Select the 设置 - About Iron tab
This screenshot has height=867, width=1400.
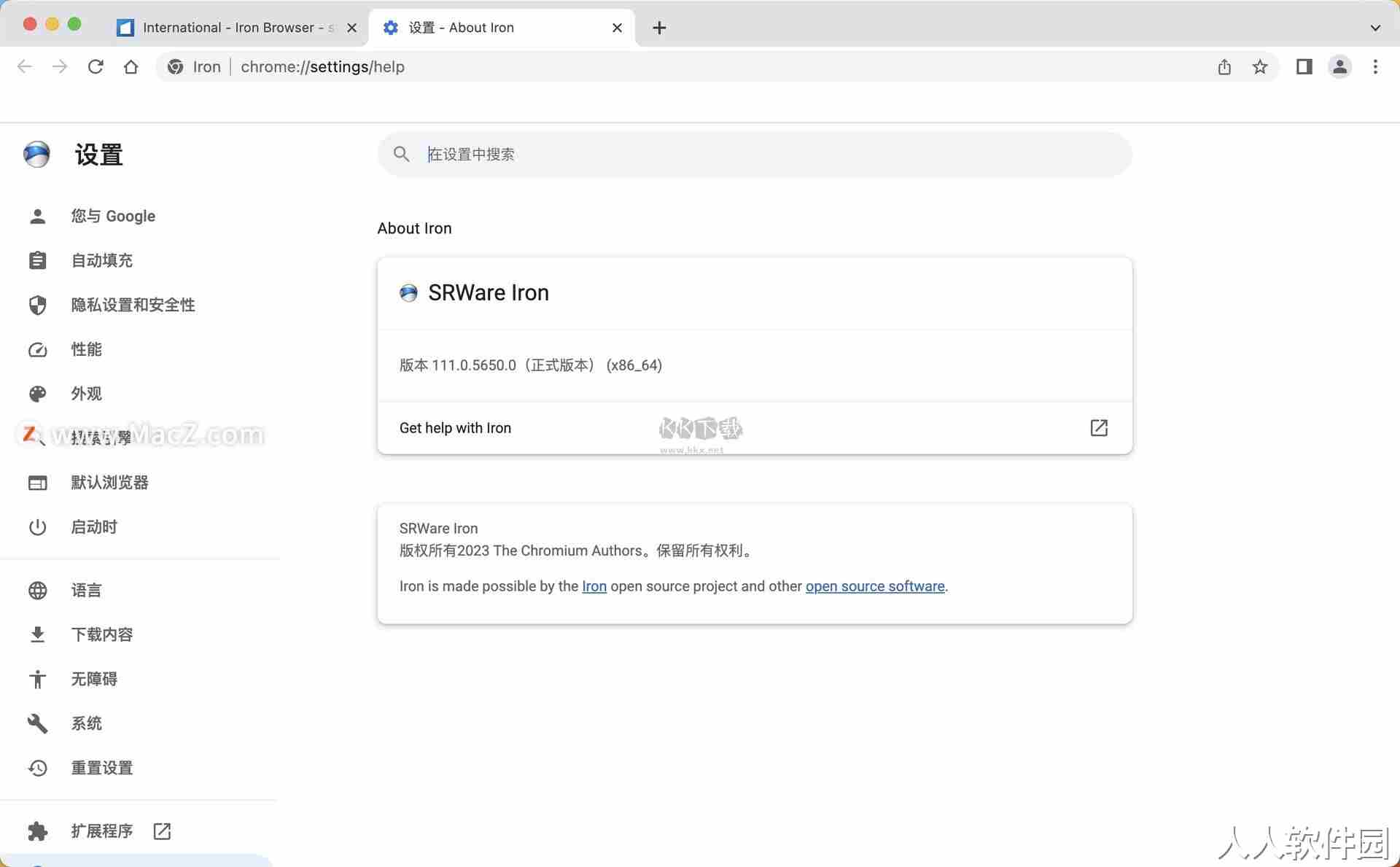(x=502, y=28)
